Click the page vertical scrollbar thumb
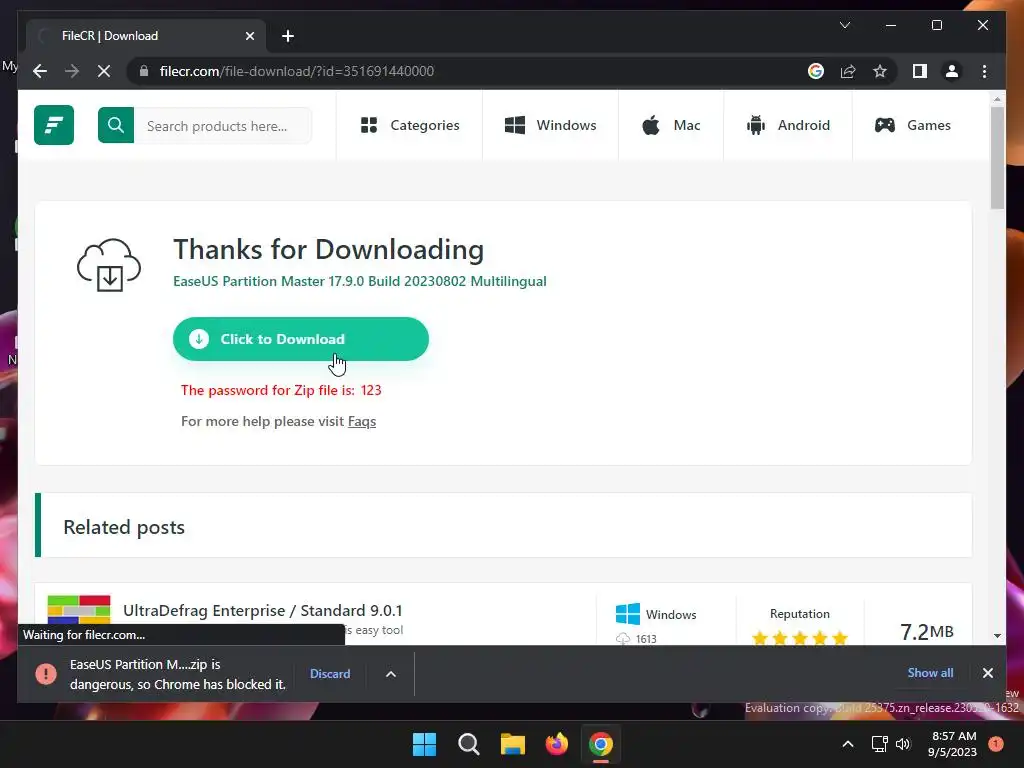The width and height of the screenshot is (1024, 768). (997, 157)
